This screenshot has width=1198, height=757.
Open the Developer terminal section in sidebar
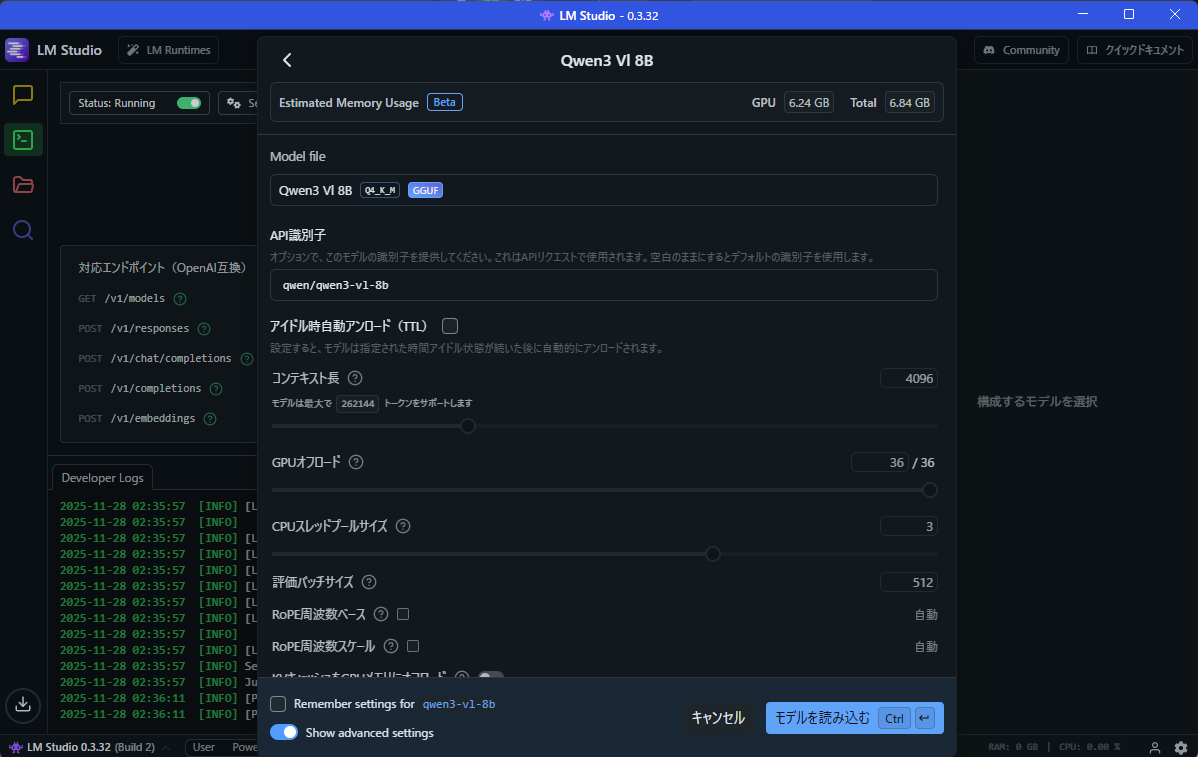23,140
